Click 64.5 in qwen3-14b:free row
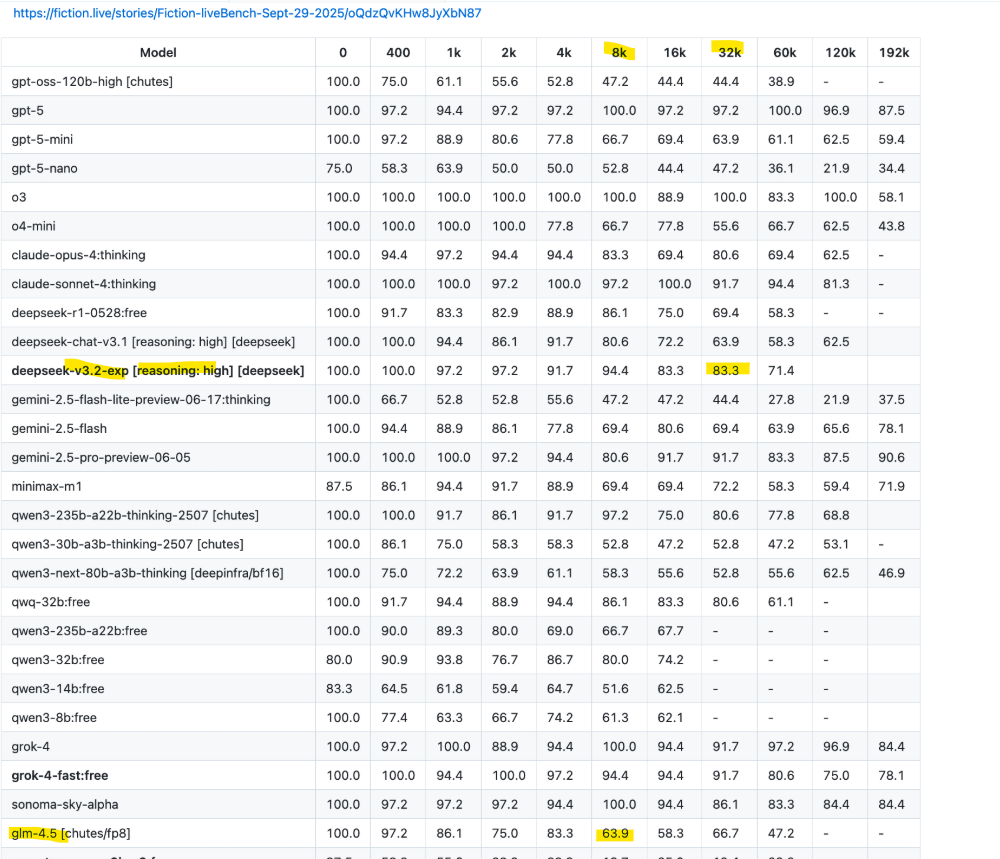 (394, 689)
